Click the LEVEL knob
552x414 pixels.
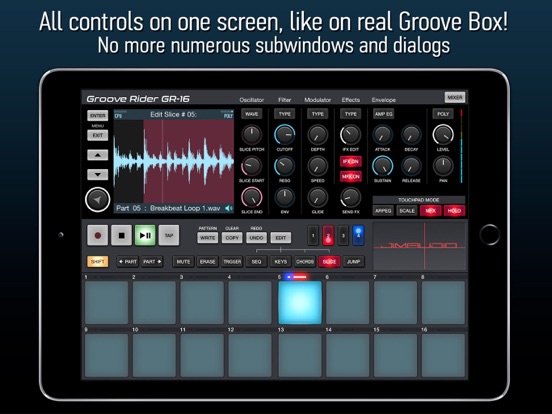pyautogui.click(x=443, y=134)
